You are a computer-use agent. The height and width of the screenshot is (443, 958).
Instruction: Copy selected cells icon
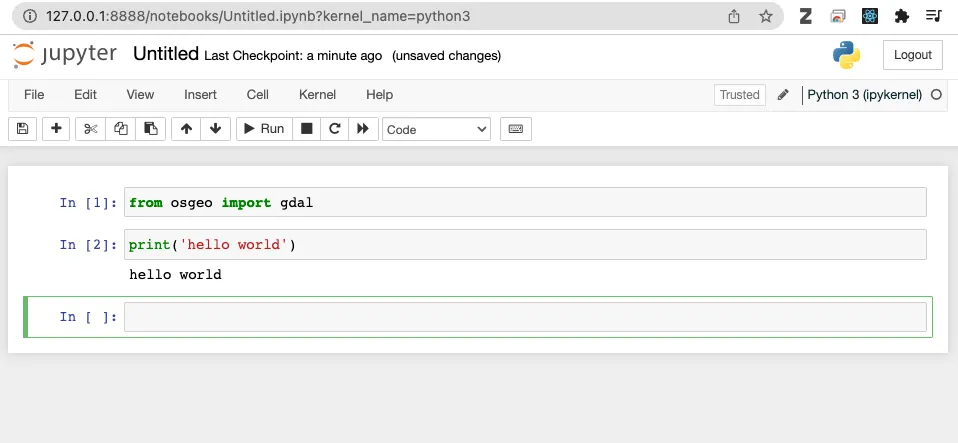[121, 129]
